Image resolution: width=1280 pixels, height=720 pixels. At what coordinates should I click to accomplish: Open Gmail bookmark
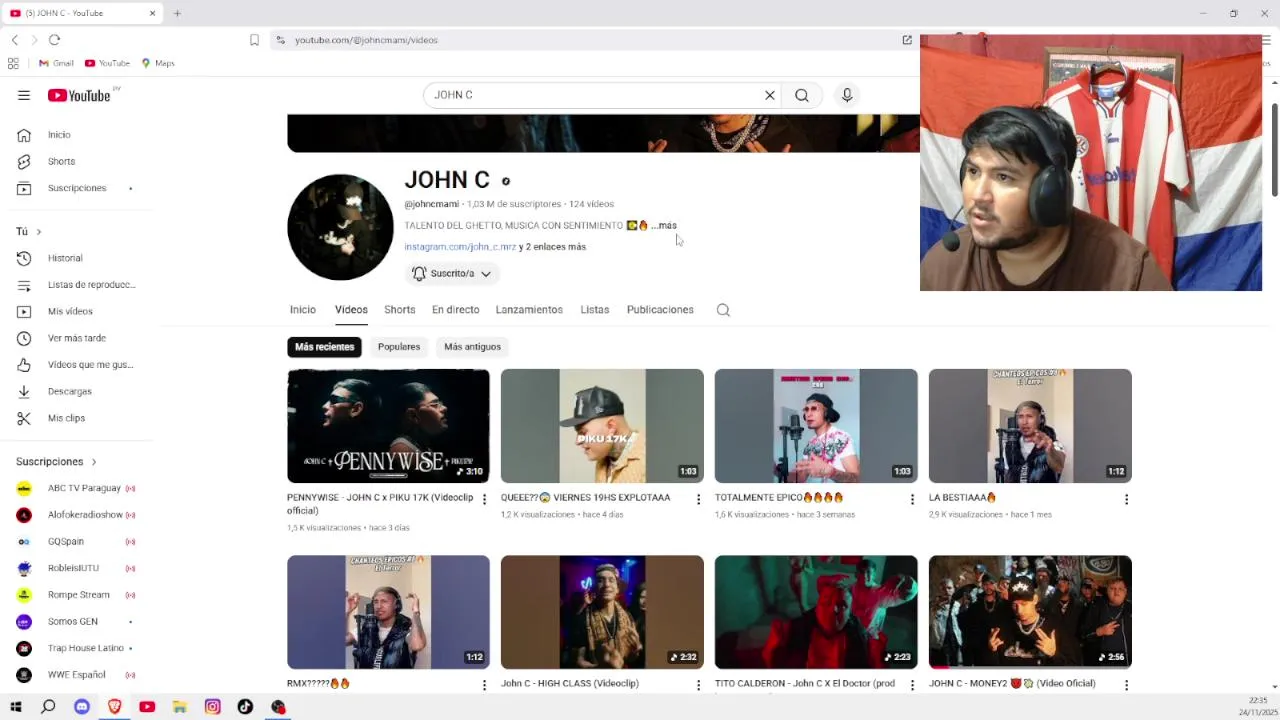coord(56,63)
